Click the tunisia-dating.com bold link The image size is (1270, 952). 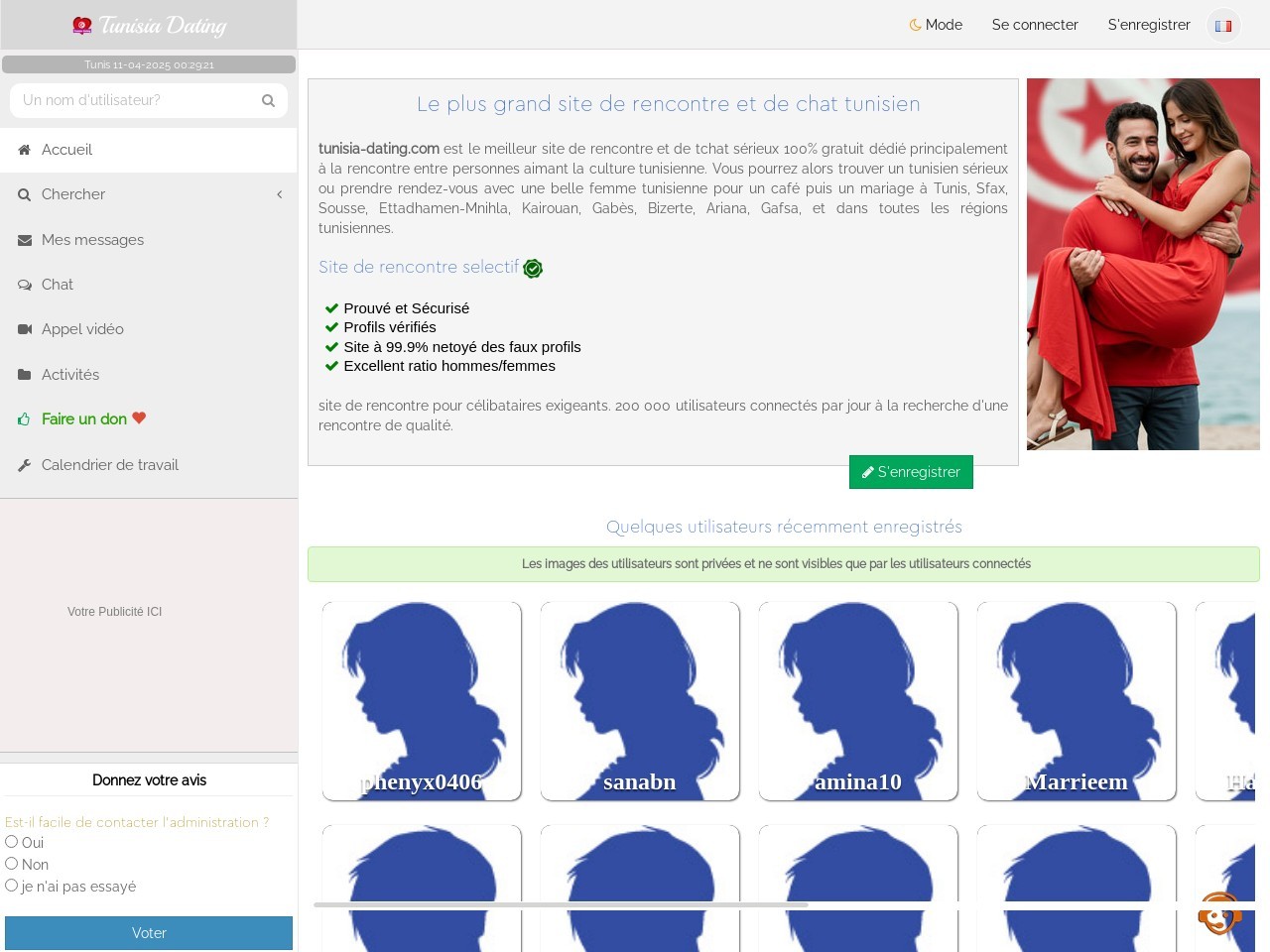[379, 149]
